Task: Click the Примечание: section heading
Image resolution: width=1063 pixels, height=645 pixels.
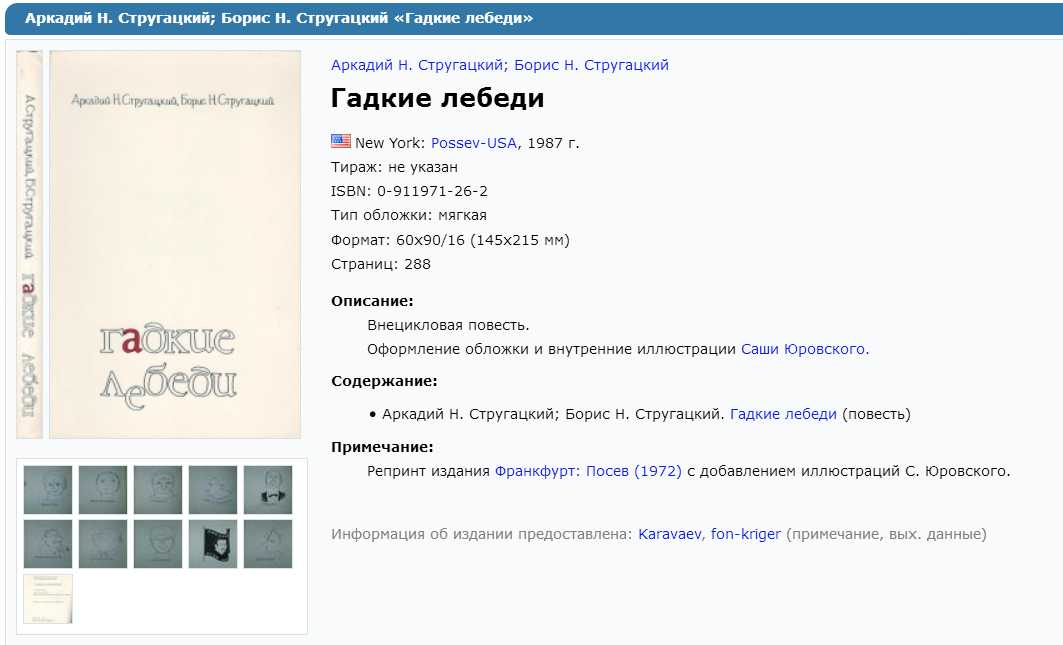Action: click(x=382, y=447)
